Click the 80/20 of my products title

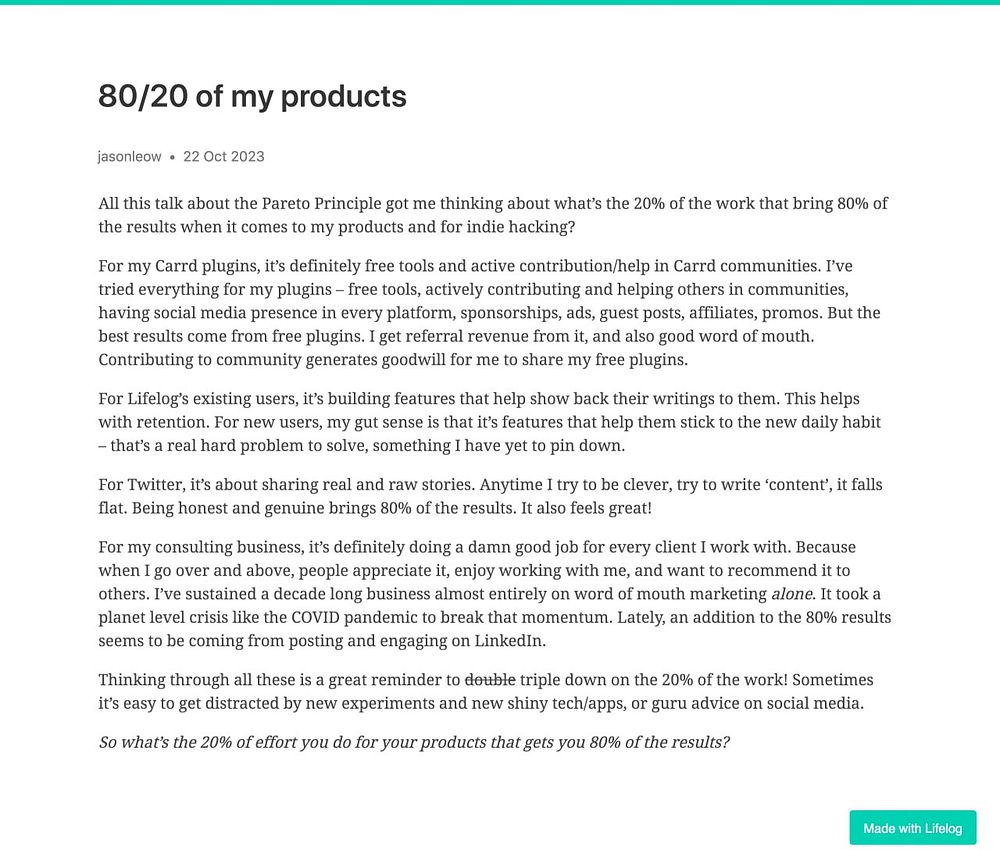tap(252, 96)
